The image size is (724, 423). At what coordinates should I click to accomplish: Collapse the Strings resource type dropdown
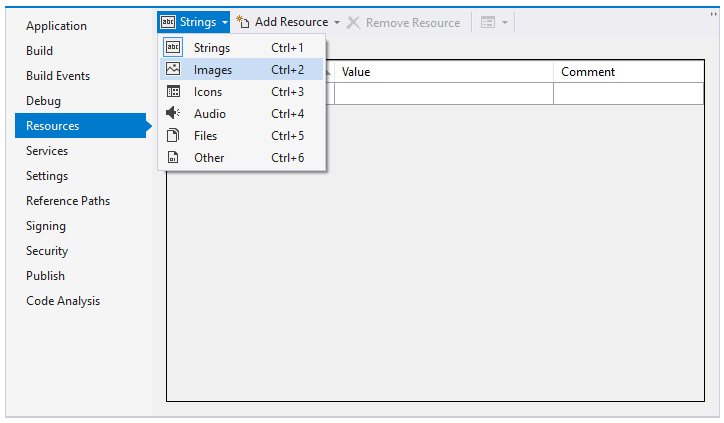tap(194, 22)
